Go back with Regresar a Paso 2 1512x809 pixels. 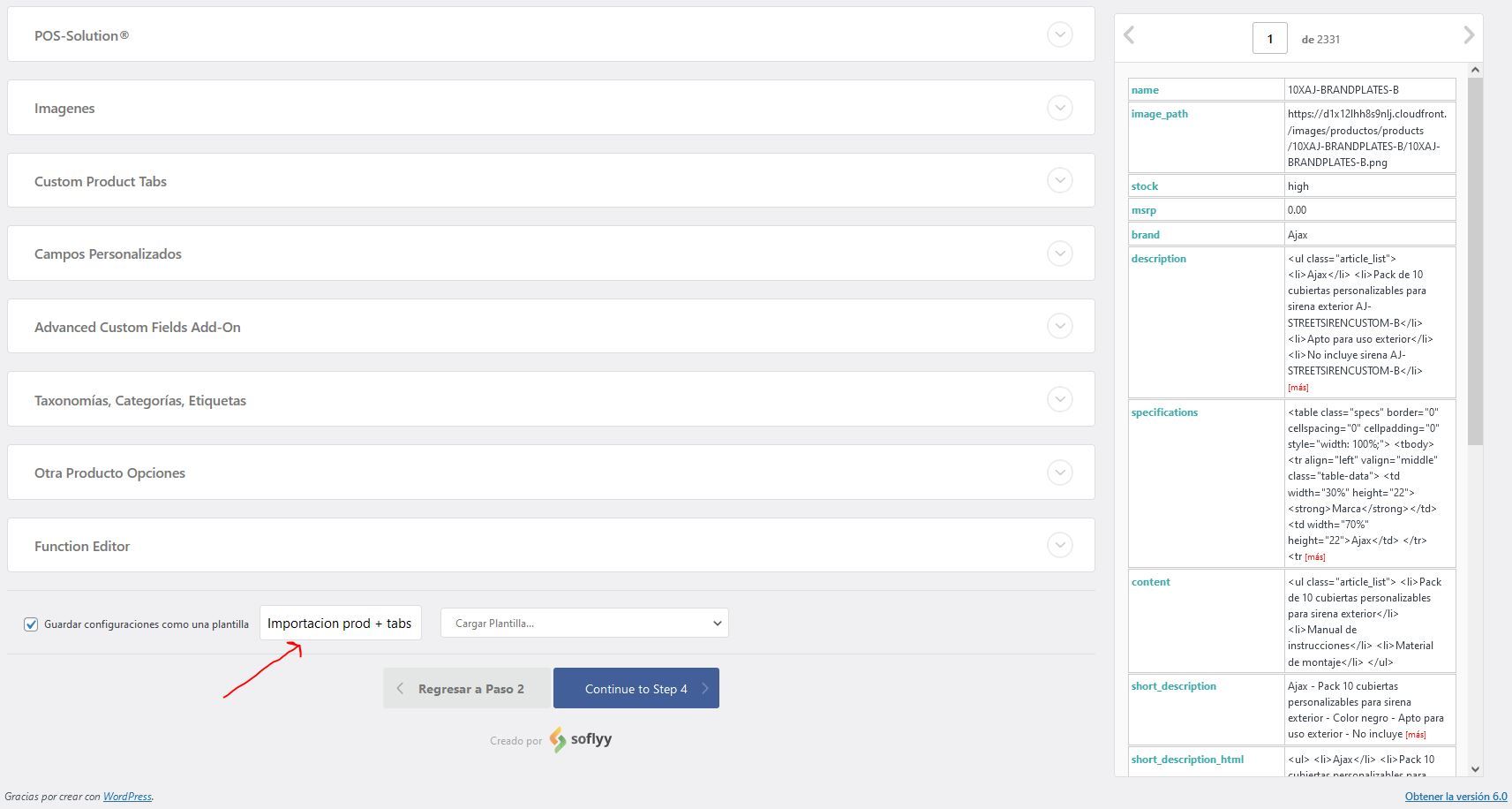click(466, 688)
